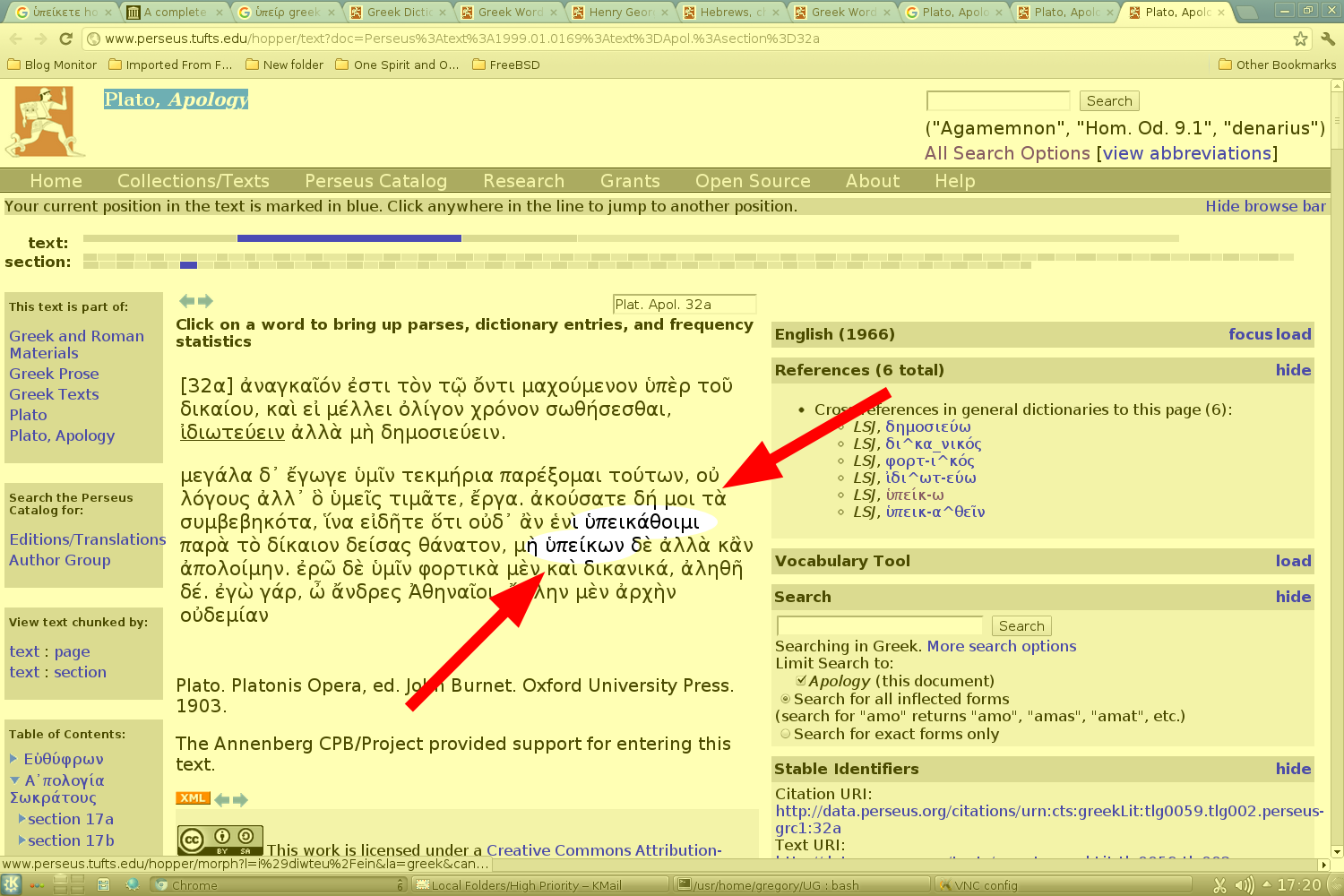Jump via blue highlighted text progress bar
1344x896 pixels.
349,238
